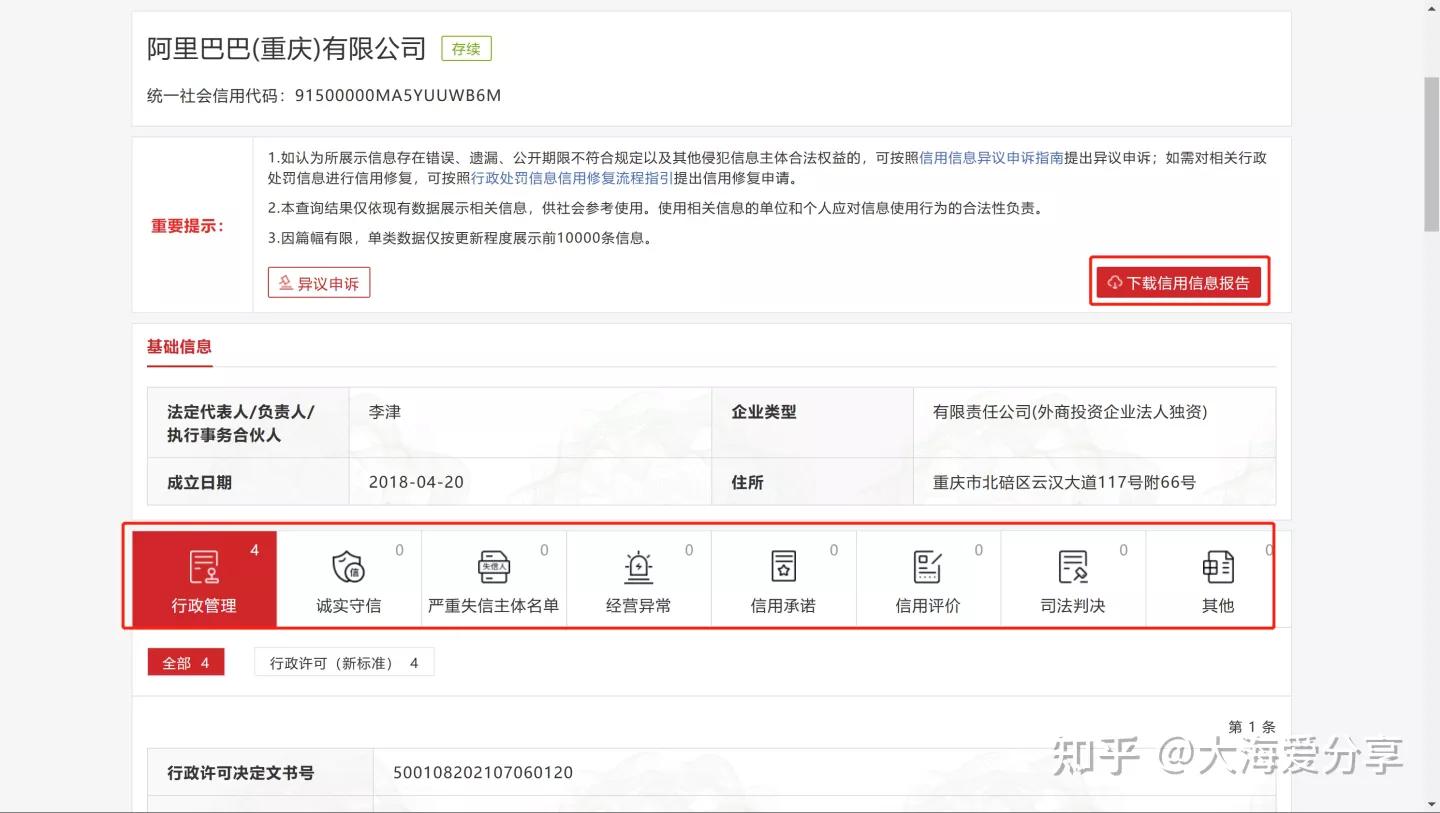Image resolution: width=1440 pixels, height=813 pixels.
Task: Select the 基础信息 section header
Action: tap(179, 346)
